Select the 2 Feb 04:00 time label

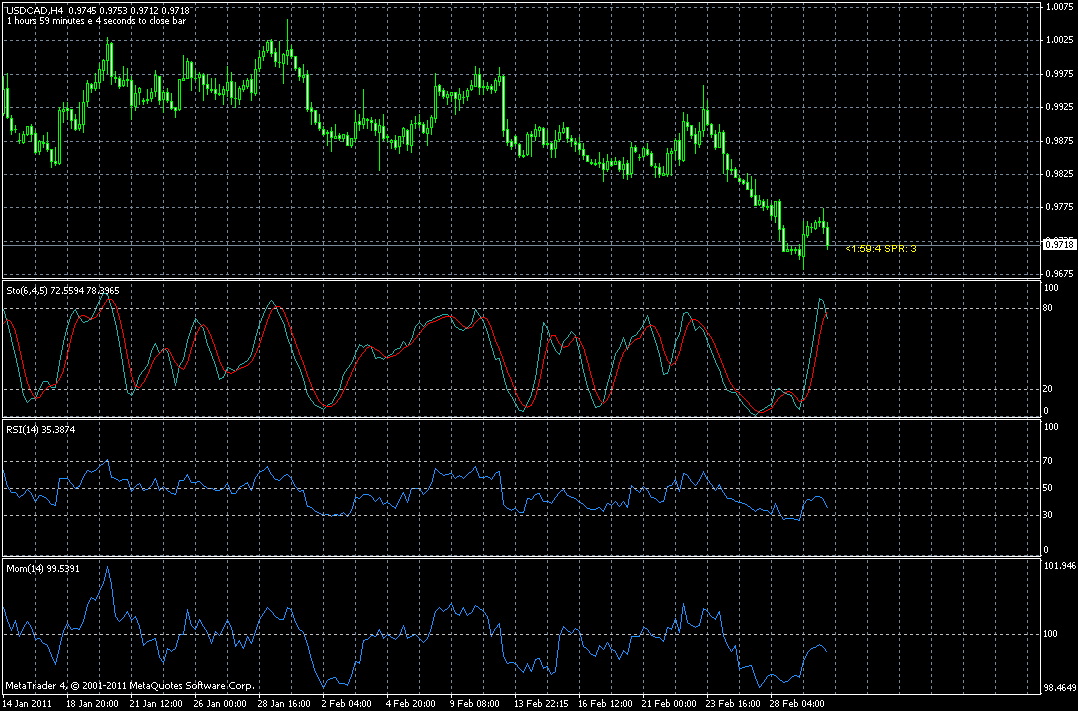point(347,704)
